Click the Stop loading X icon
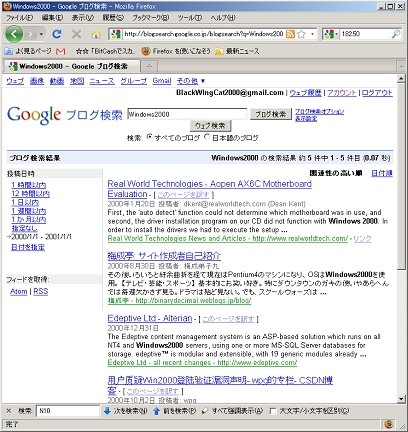Image resolution: width=408 pixels, height=432 pixels. pyautogui.click(x=77, y=34)
